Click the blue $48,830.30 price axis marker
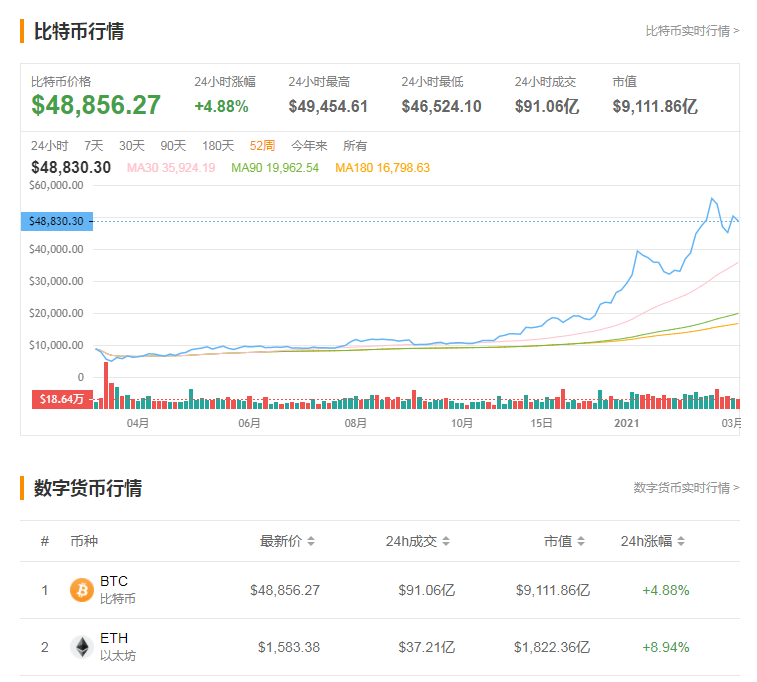Screen dimensions: 757x682 pos(57,221)
